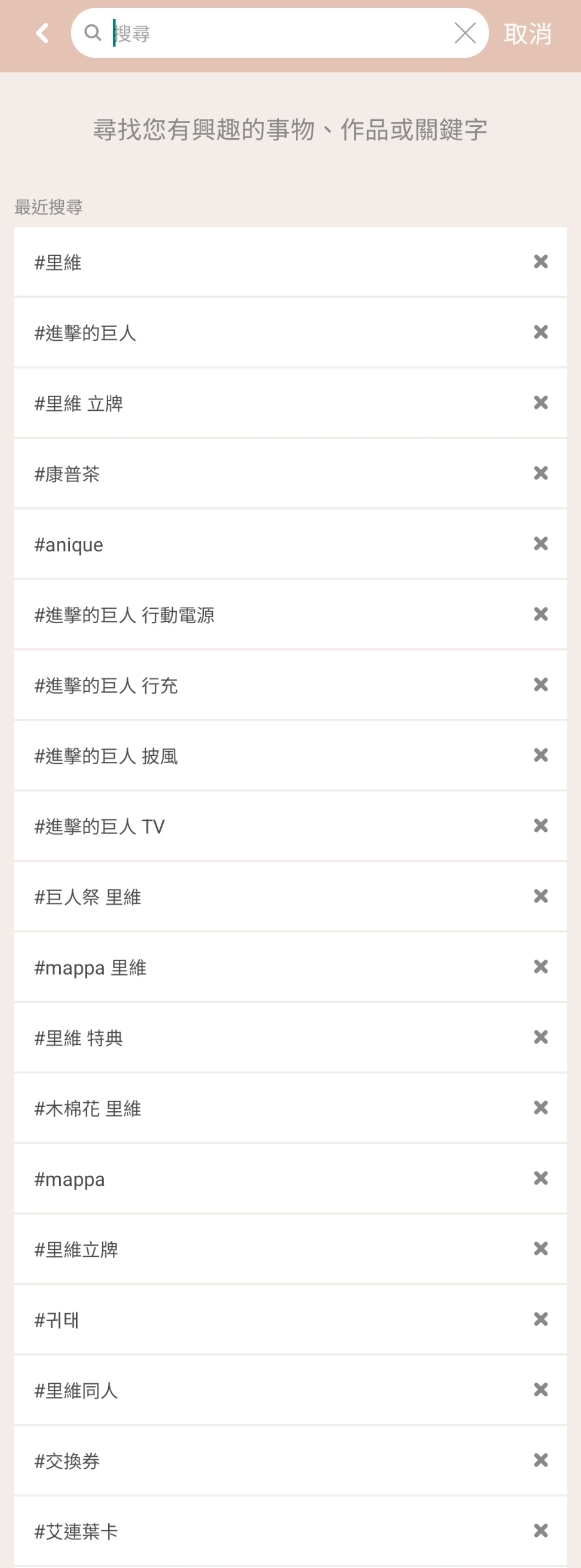Remove #巨人祭 里維 from history
581x1568 pixels.
pyautogui.click(x=540, y=896)
